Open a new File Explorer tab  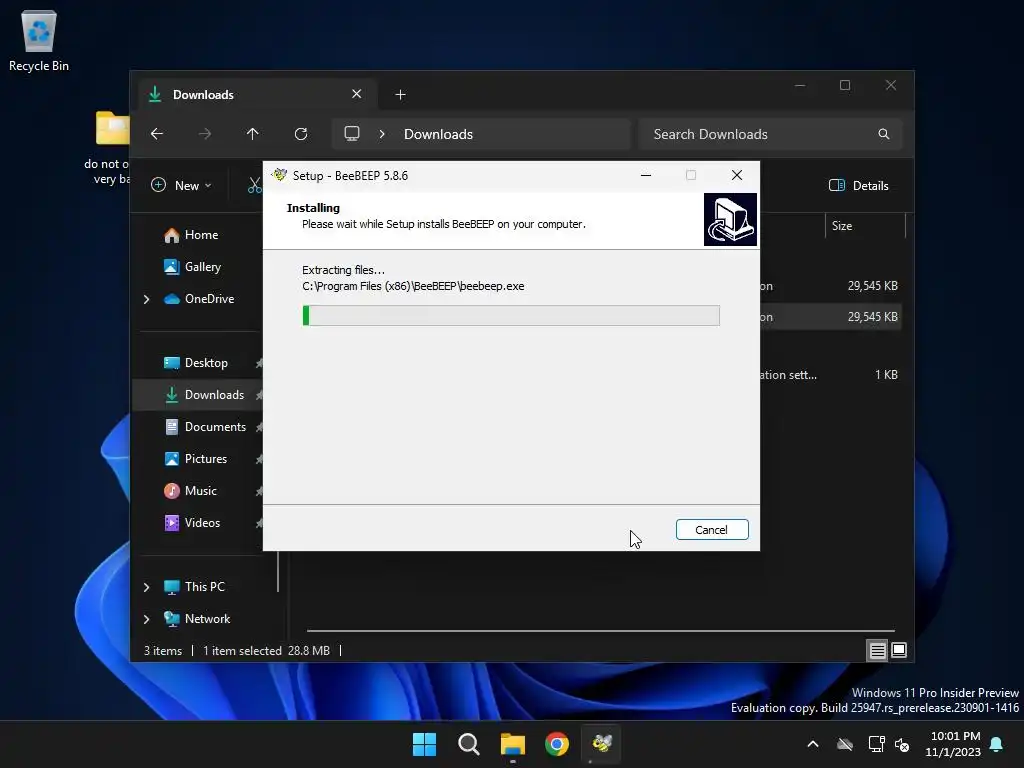400,95
